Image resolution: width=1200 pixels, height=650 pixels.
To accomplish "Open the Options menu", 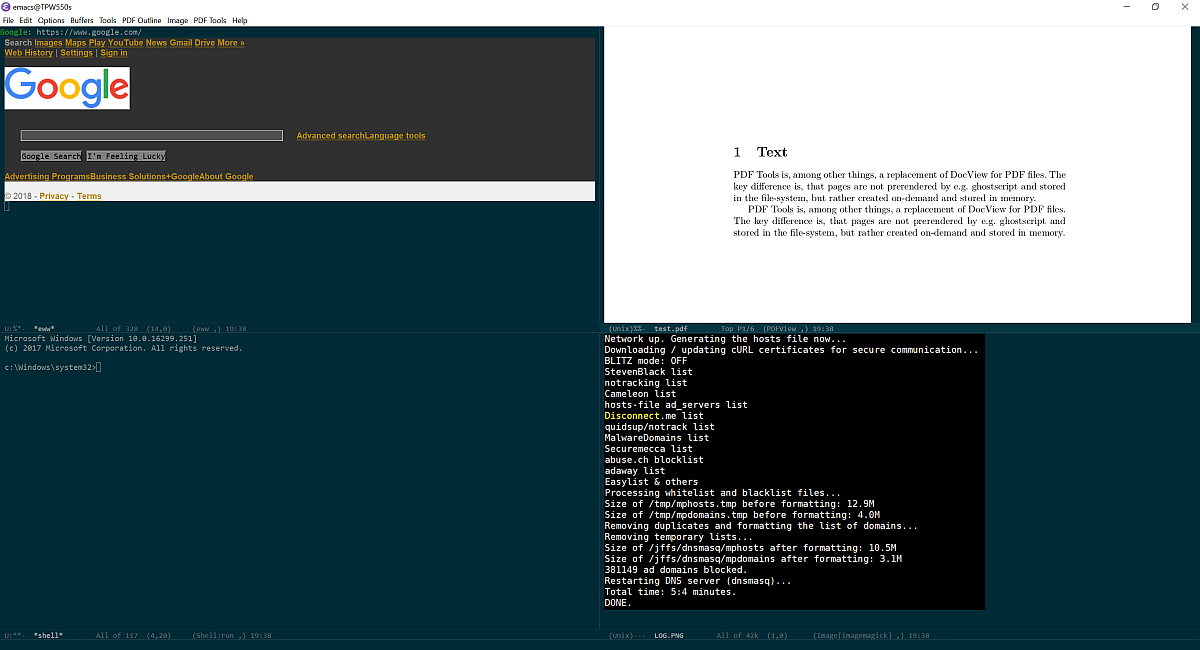I will [x=51, y=20].
